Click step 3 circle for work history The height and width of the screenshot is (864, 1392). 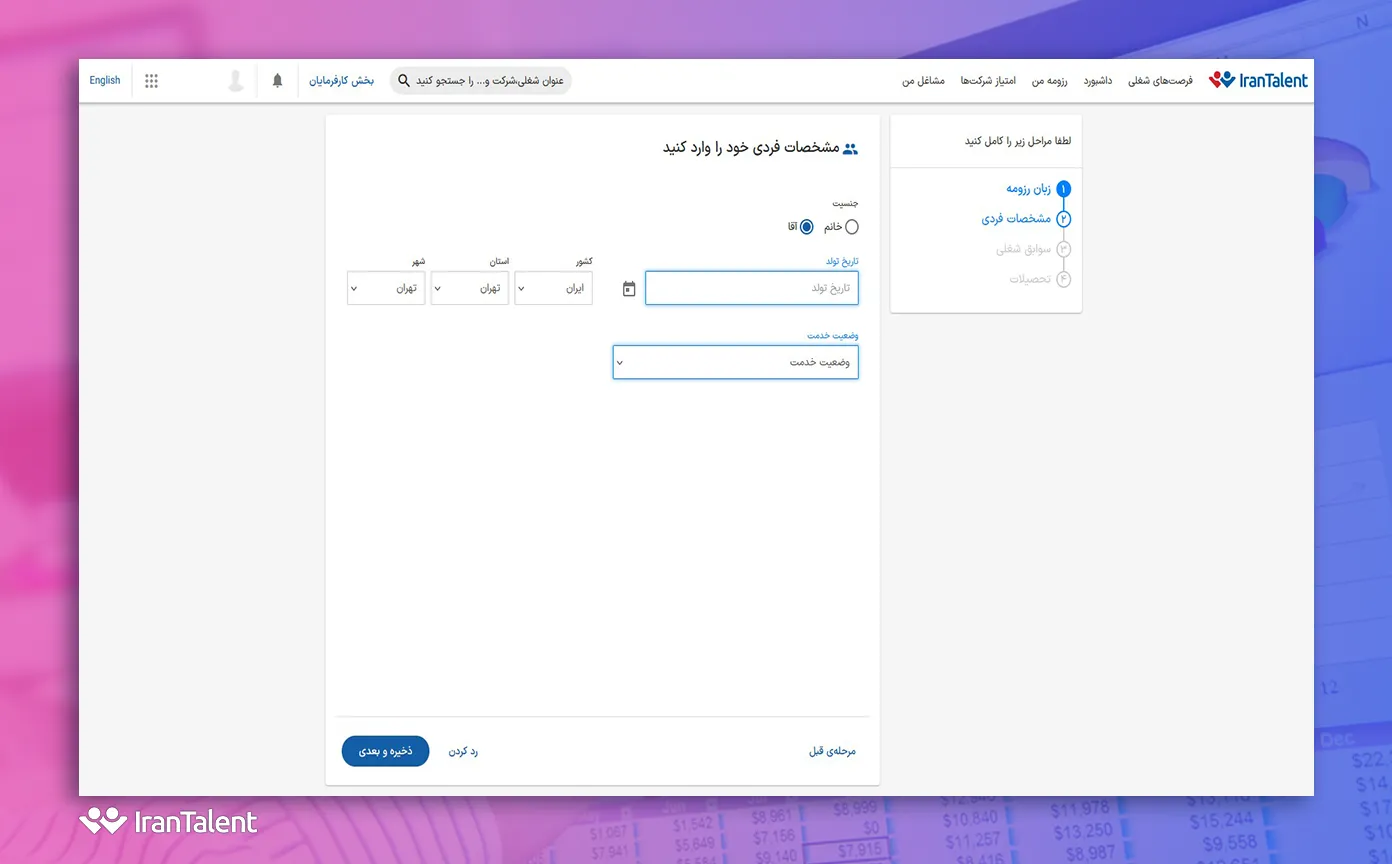(1063, 249)
